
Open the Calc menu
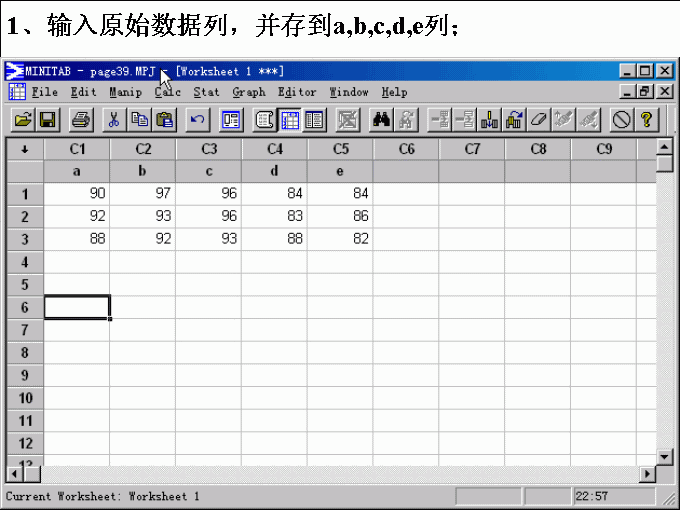click(167, 92)
